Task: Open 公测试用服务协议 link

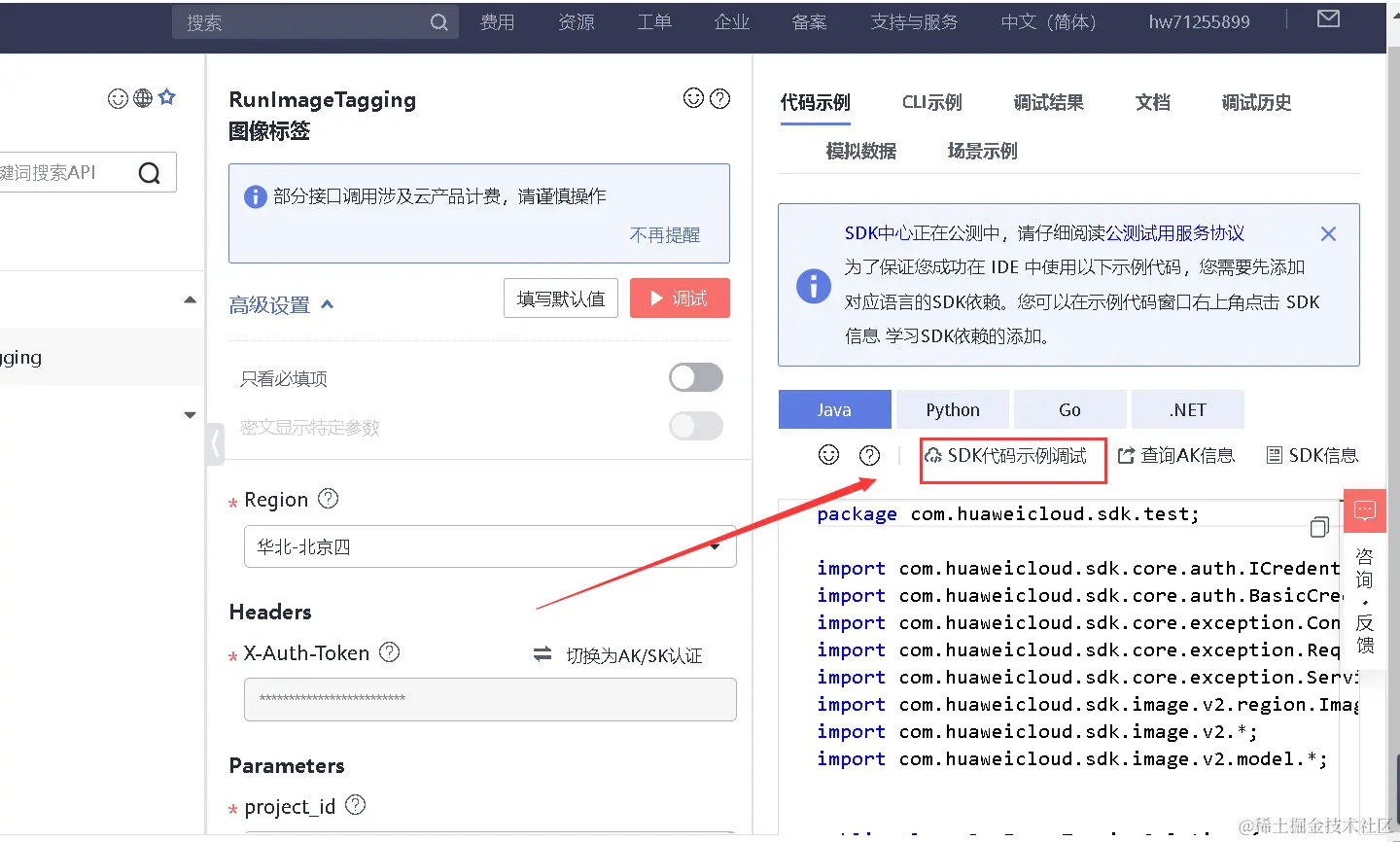Action: (x=1174, y=233)
